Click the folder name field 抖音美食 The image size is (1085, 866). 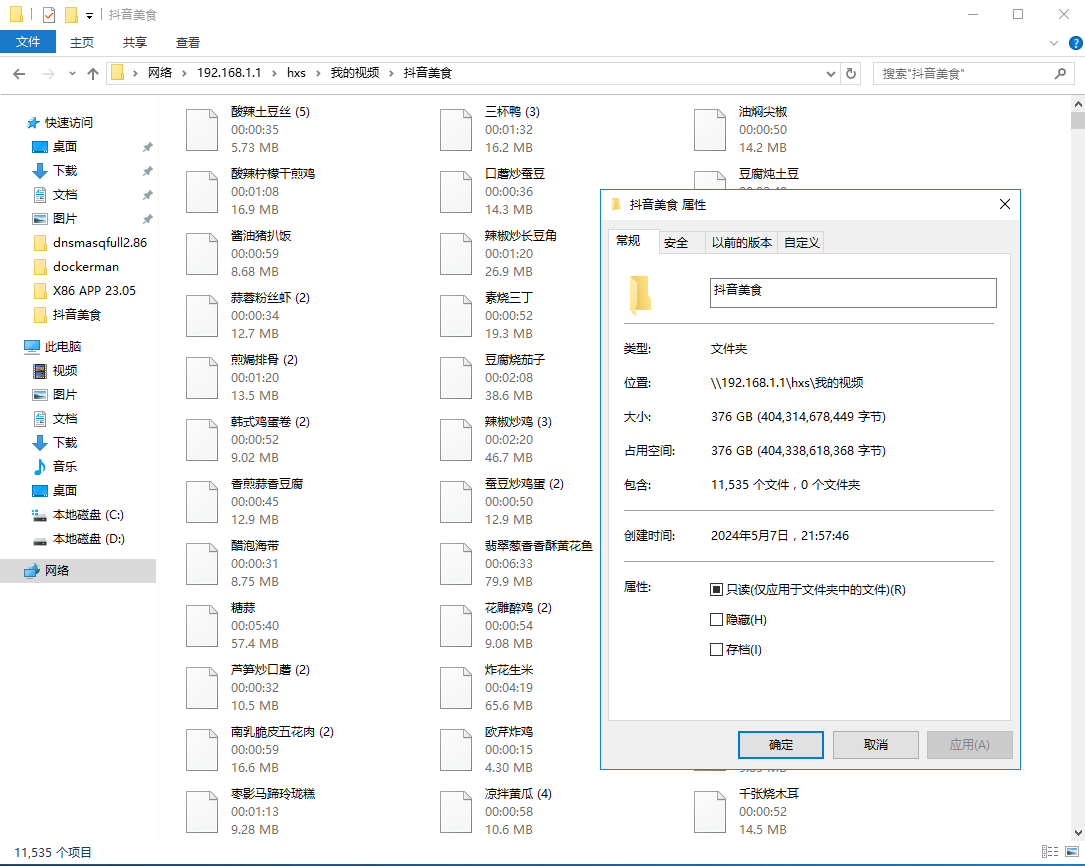click(x=853, y=293)
